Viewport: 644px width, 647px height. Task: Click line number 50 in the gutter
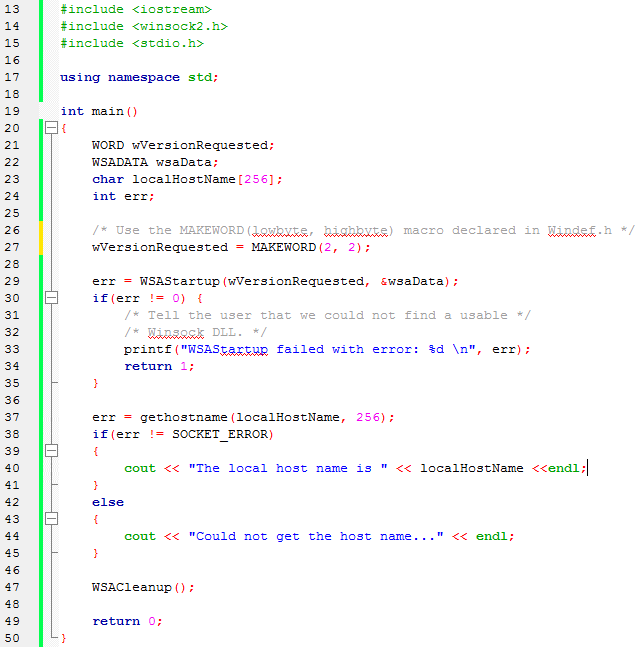pos(12,638)
